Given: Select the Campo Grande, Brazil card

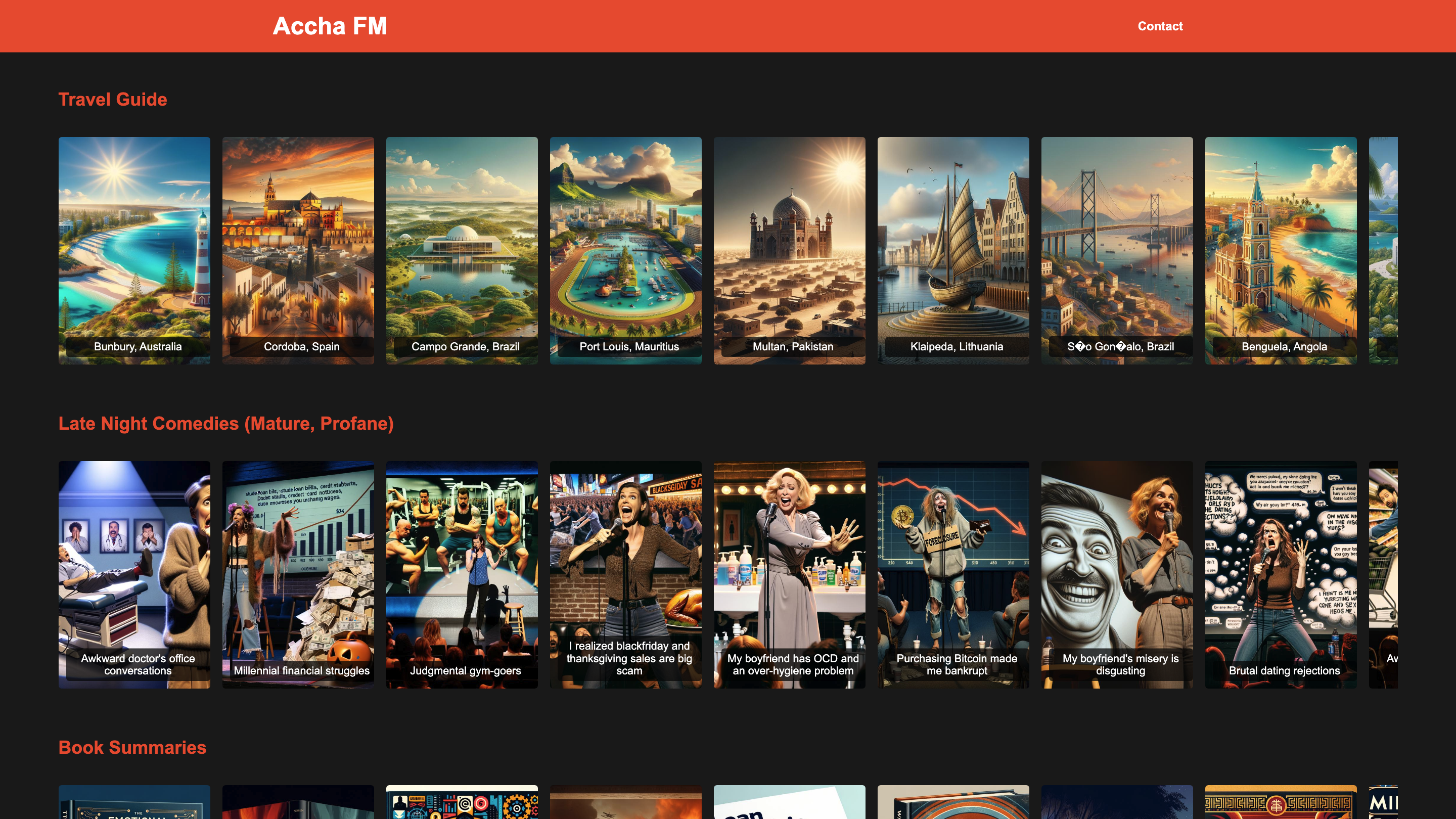Looking at the screenshot, I should 462,250.
